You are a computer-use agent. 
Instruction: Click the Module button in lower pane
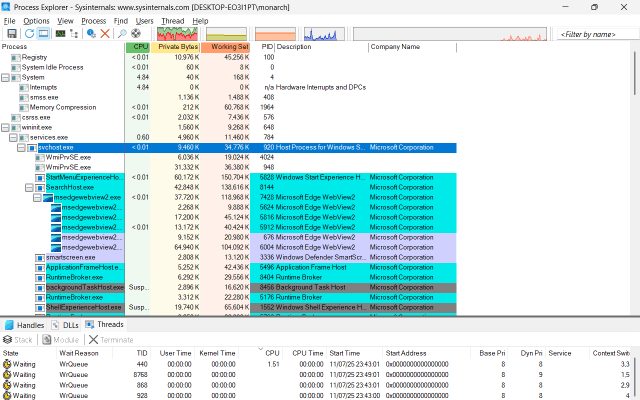click(61, 340)
